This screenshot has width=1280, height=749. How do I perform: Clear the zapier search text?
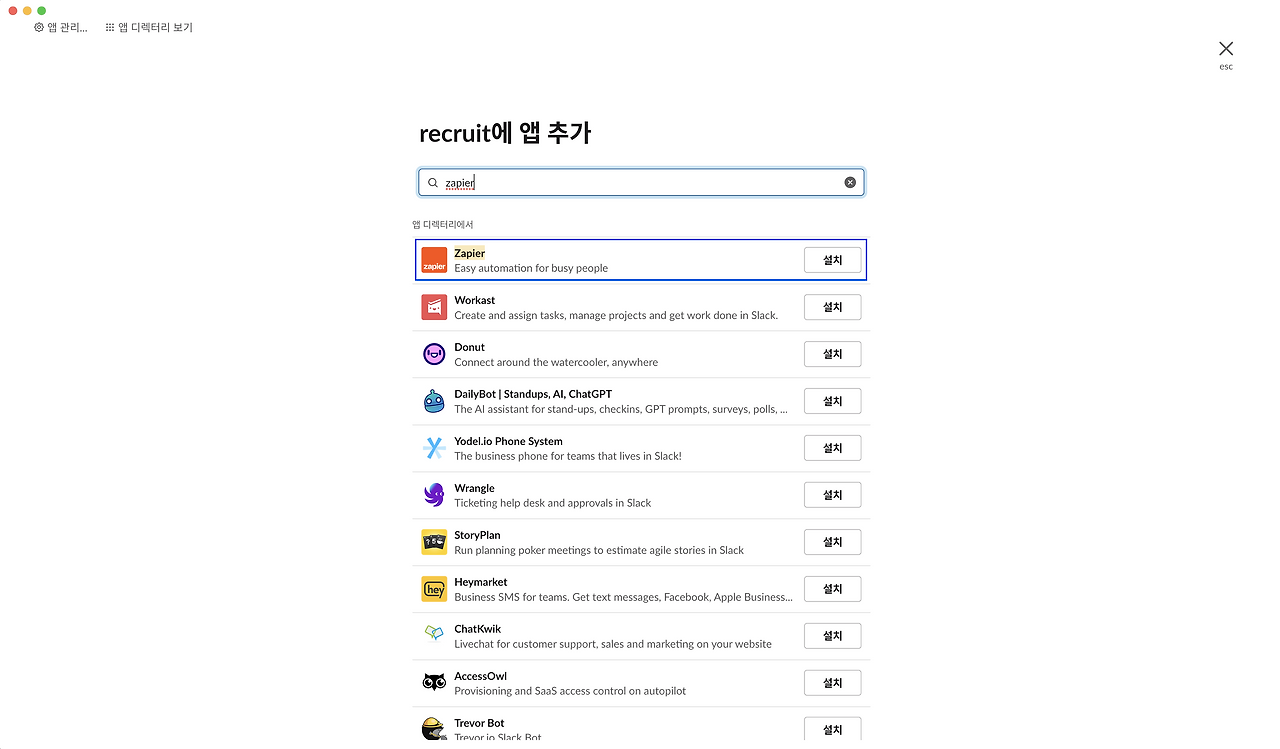[850, 182]
